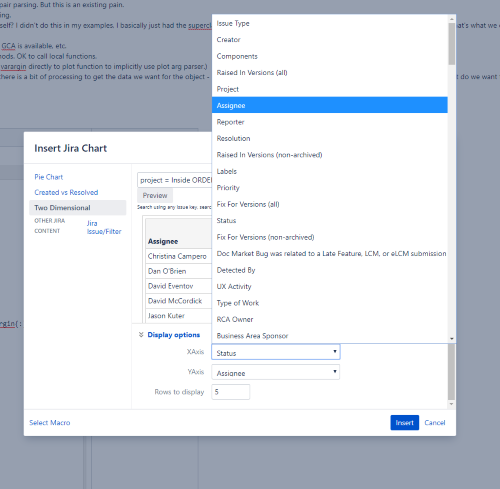Open the XAxis Status dropdown
Image resolution: width=500 pixels, height=489 pixels.
pos(276,352)
